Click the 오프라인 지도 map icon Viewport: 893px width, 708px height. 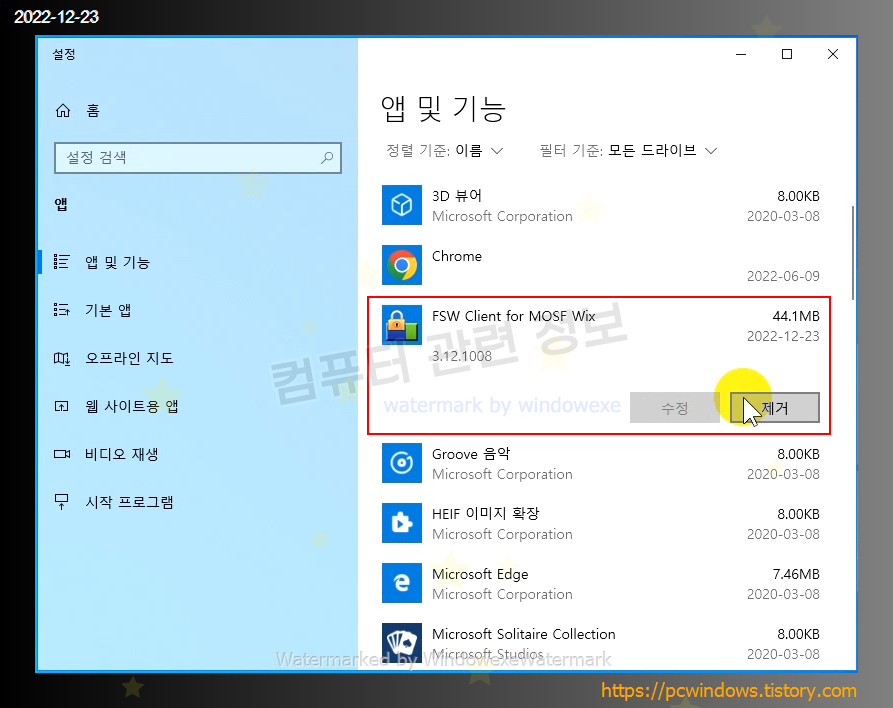point(62,358)
